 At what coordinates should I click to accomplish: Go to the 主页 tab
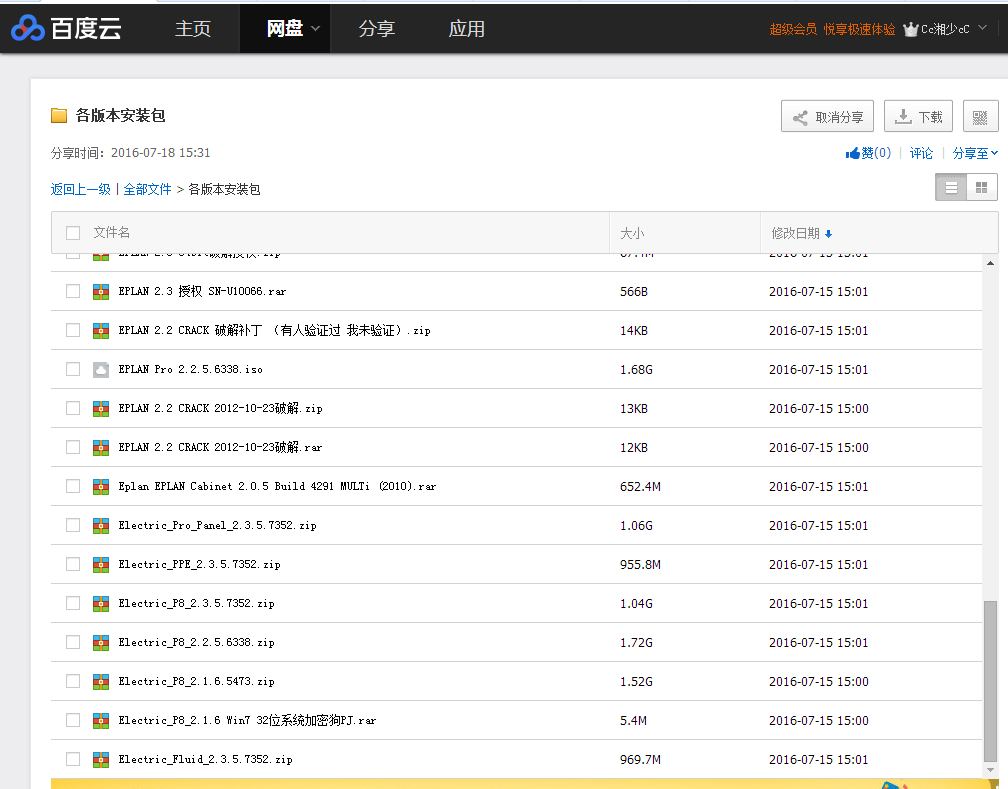(193, 29)
